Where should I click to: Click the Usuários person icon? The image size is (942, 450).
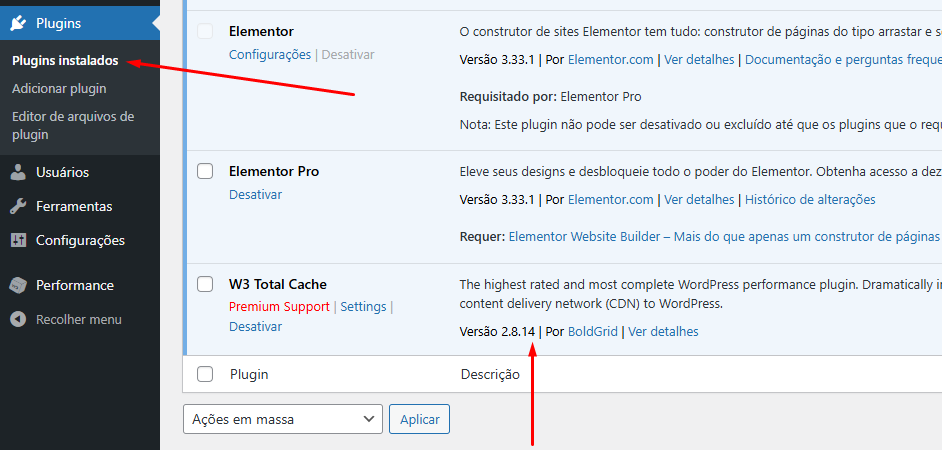19,172
